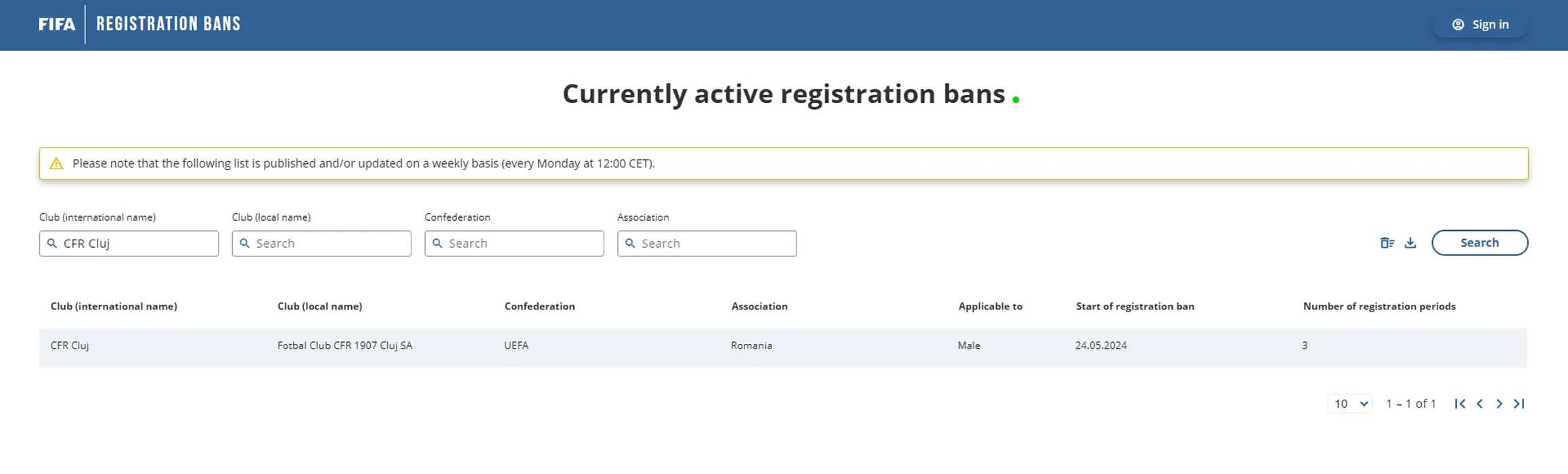Select the CFR Cluj table row
The height and width of the screenshot is (474, 1568).
pyautogui.click(x=782, y=346)
